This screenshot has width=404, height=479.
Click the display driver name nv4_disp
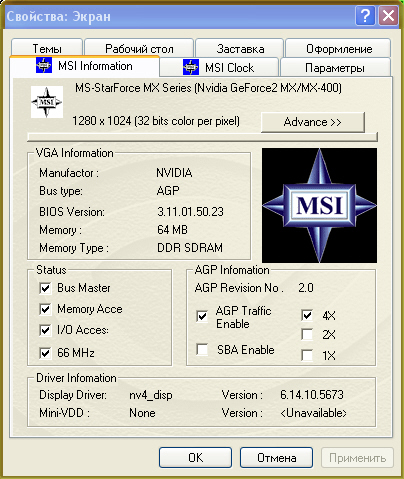[x=151, y=395]
